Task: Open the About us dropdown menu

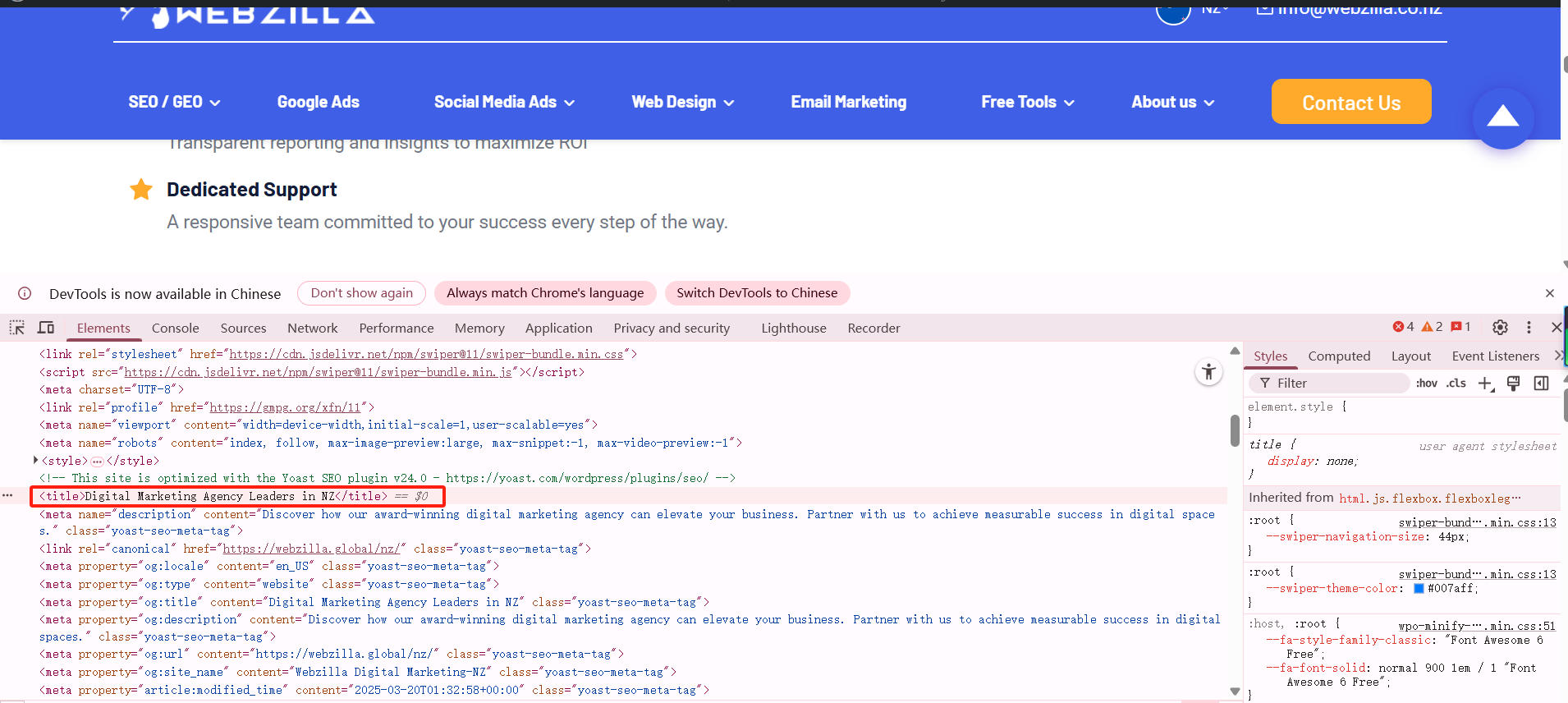Action: [x=1172, y=102]
